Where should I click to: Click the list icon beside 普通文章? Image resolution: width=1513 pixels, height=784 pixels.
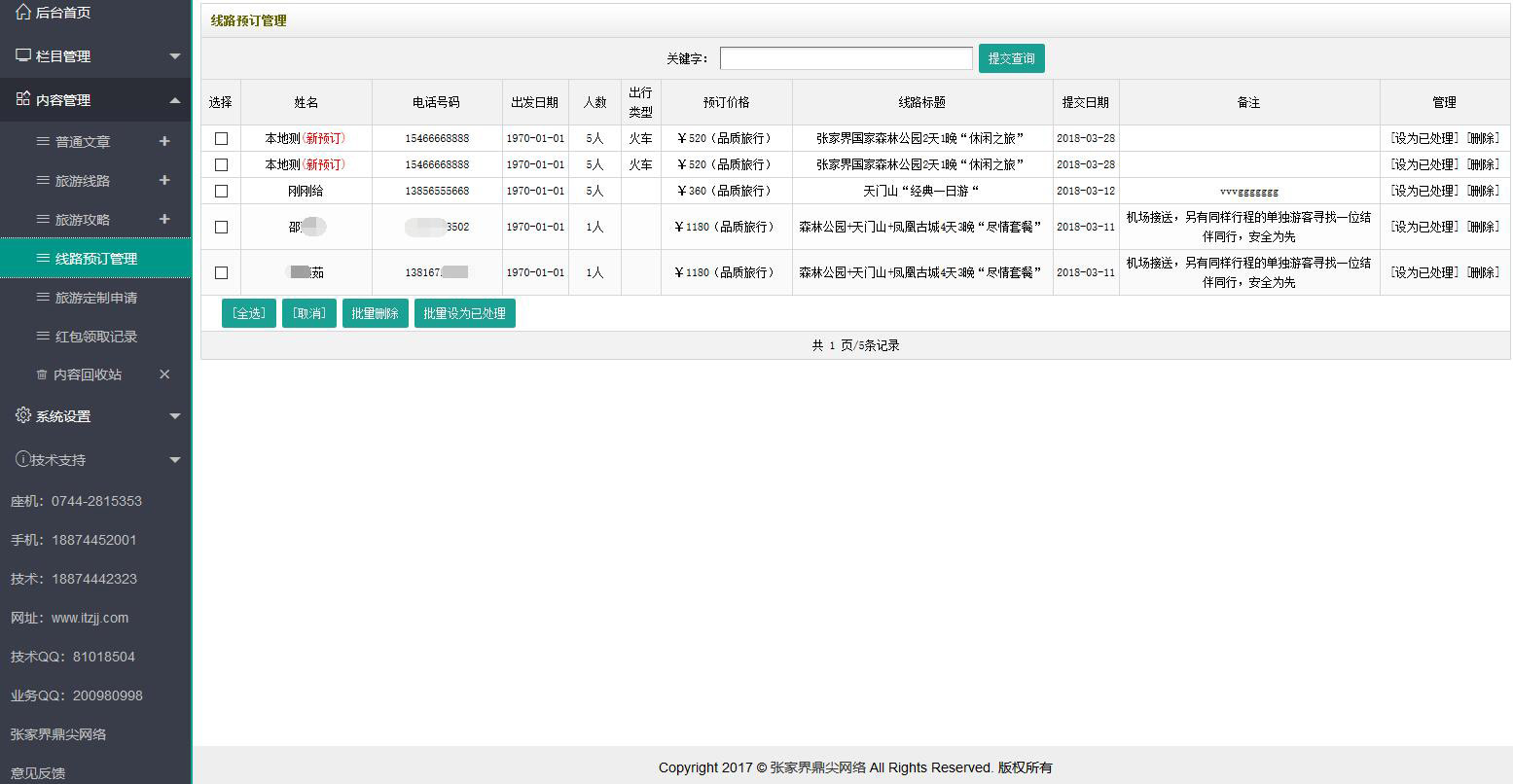[x=43, y=141]
